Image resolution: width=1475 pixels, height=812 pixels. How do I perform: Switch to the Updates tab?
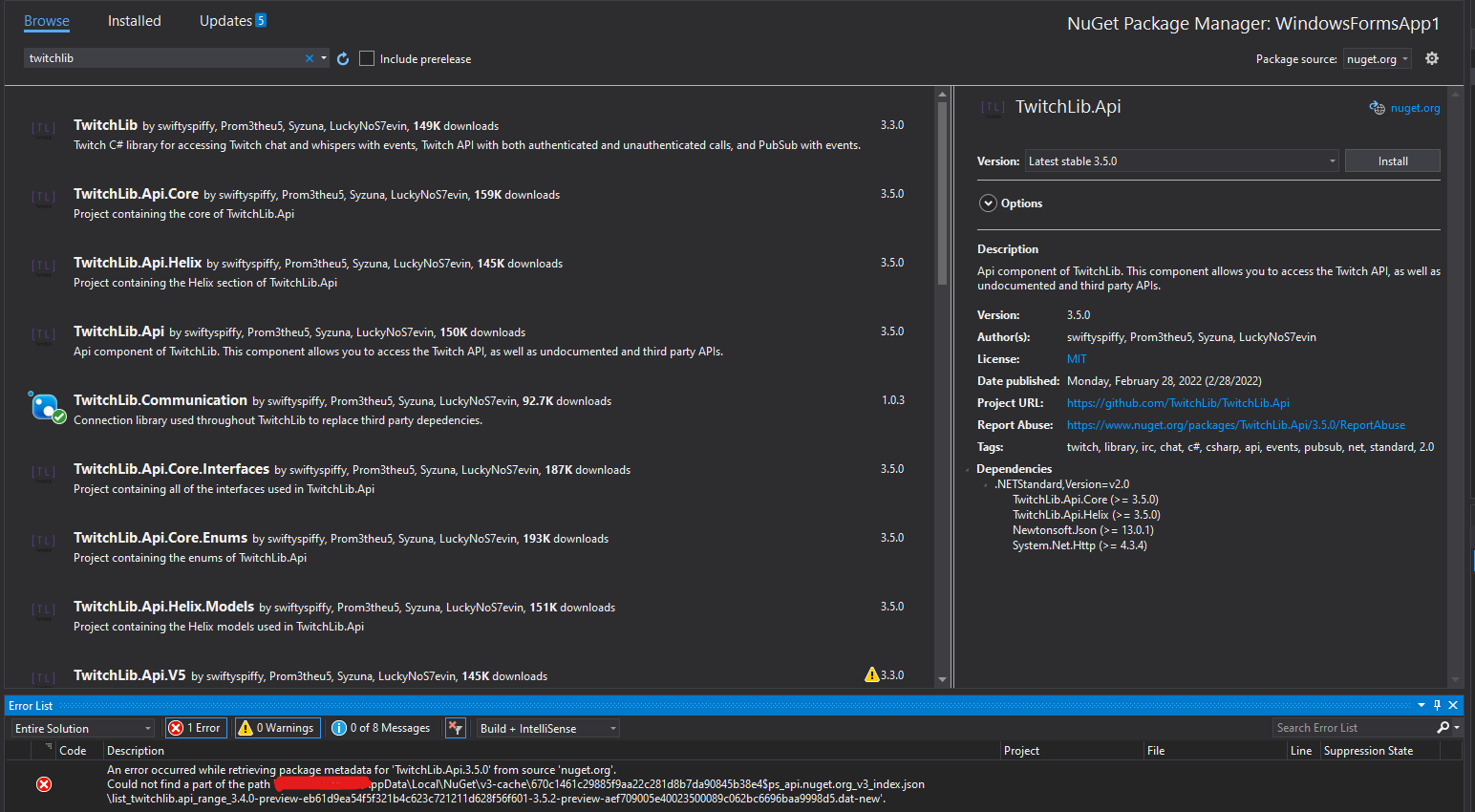[x=232, y=21]
